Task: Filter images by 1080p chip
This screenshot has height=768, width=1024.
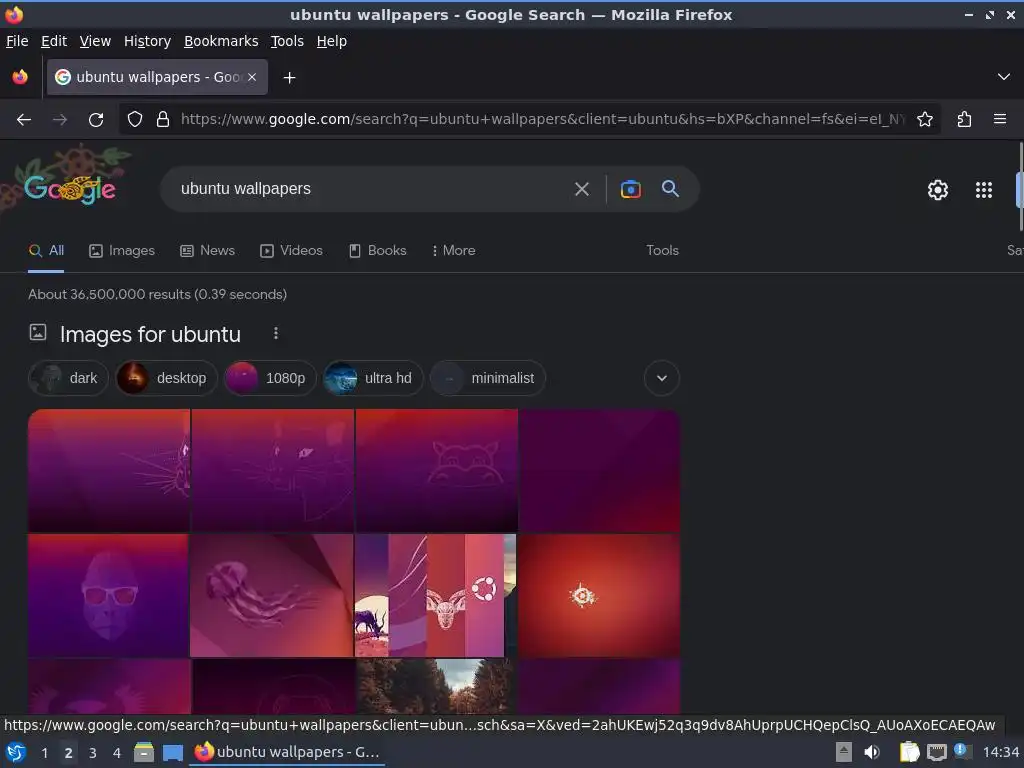Action: tap(270, 378)
